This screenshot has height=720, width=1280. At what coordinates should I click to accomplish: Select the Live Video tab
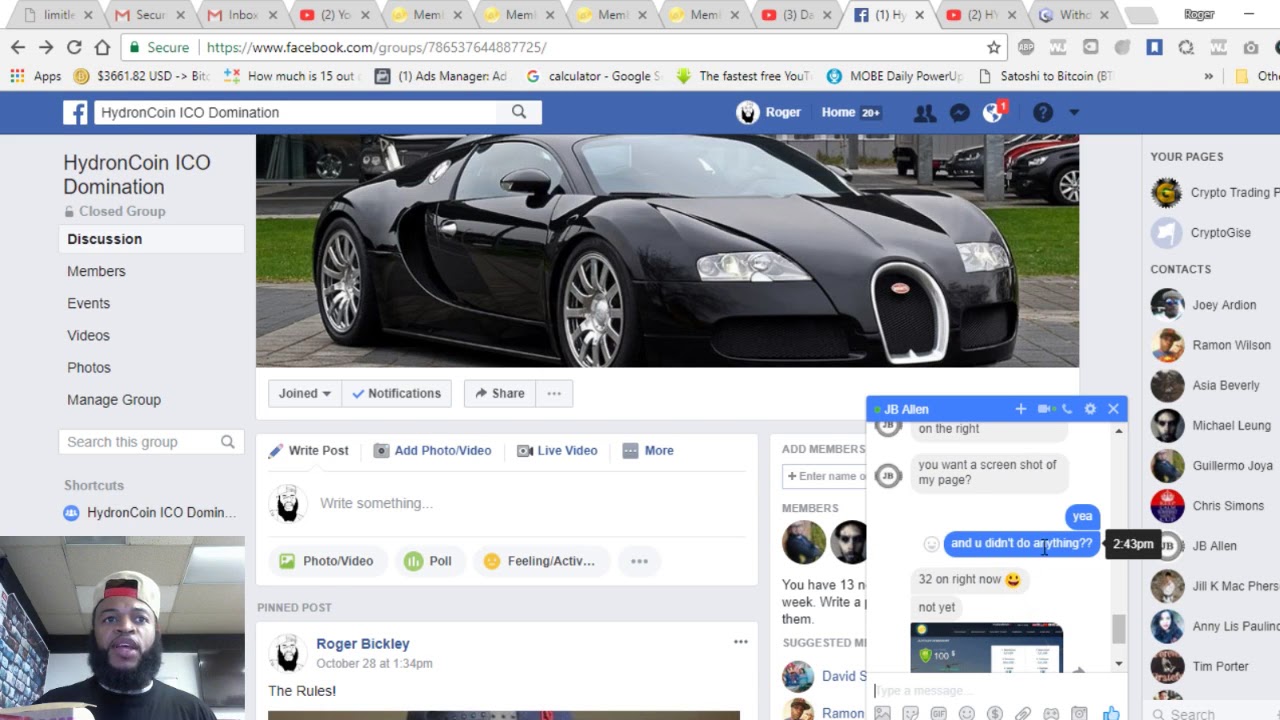(x=557, y=450)
